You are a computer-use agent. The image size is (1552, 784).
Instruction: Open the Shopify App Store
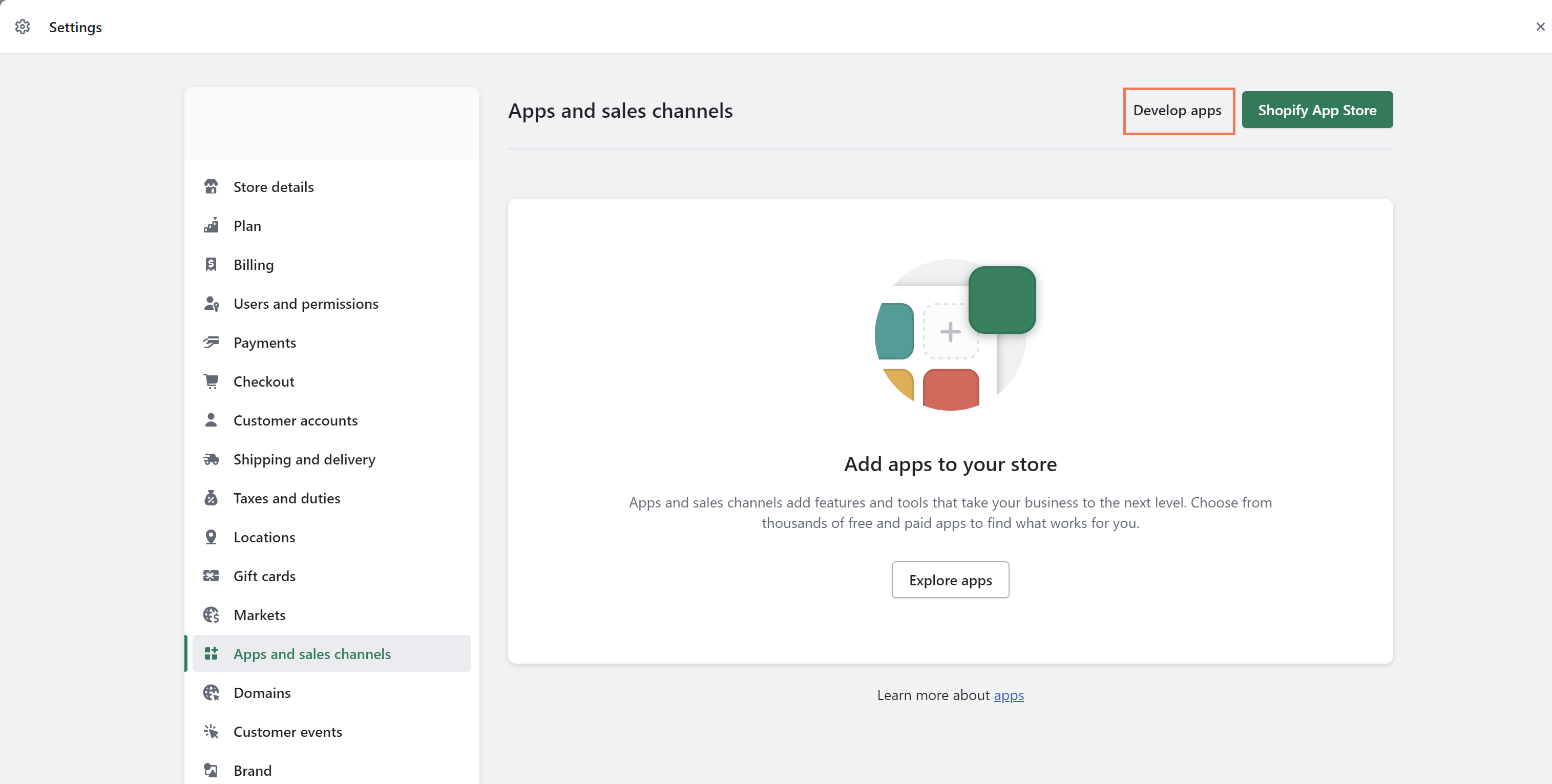click(x=1317, y=110)
